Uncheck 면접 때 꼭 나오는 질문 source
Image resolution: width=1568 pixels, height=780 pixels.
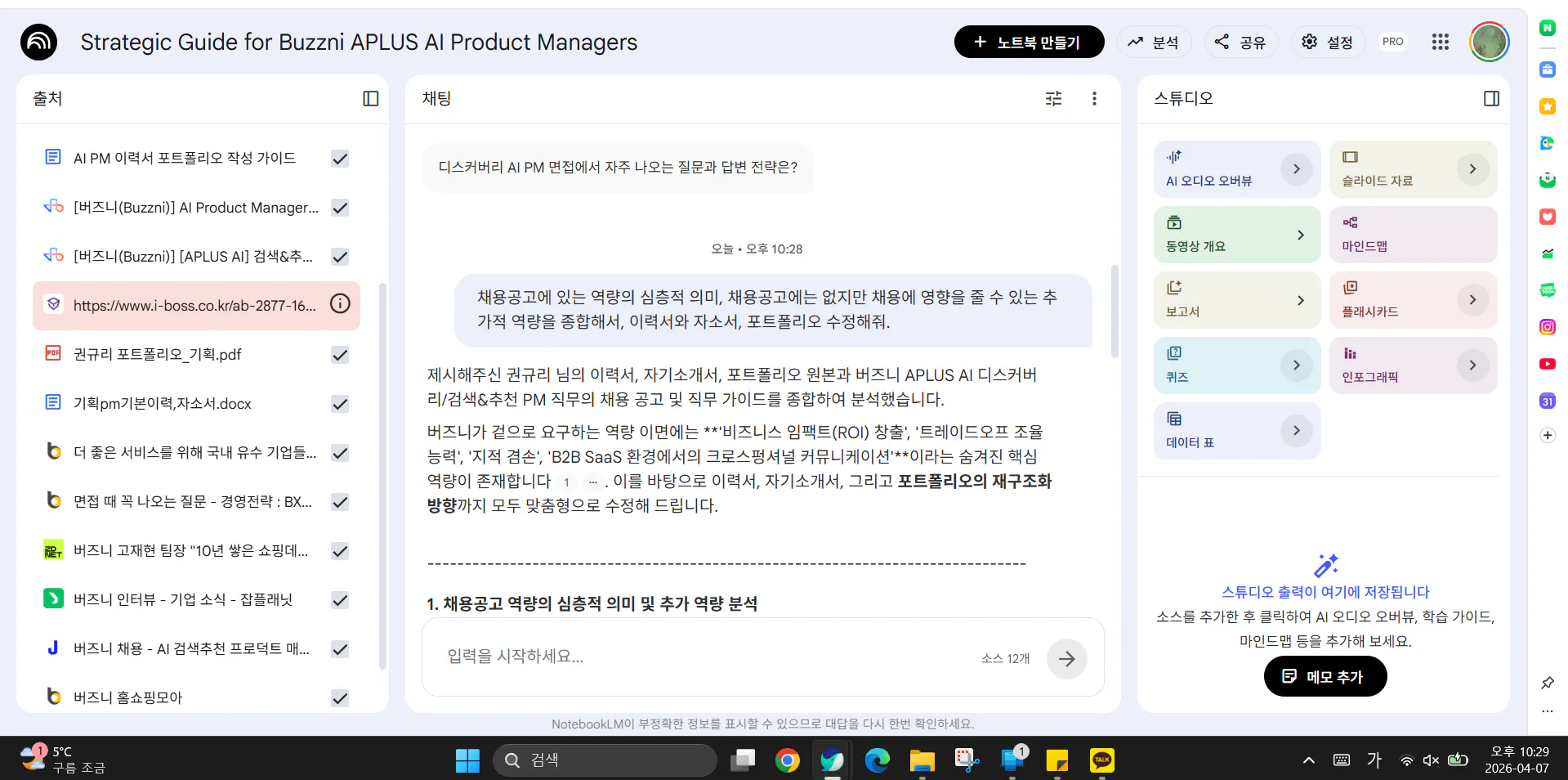tap(340, 502)
